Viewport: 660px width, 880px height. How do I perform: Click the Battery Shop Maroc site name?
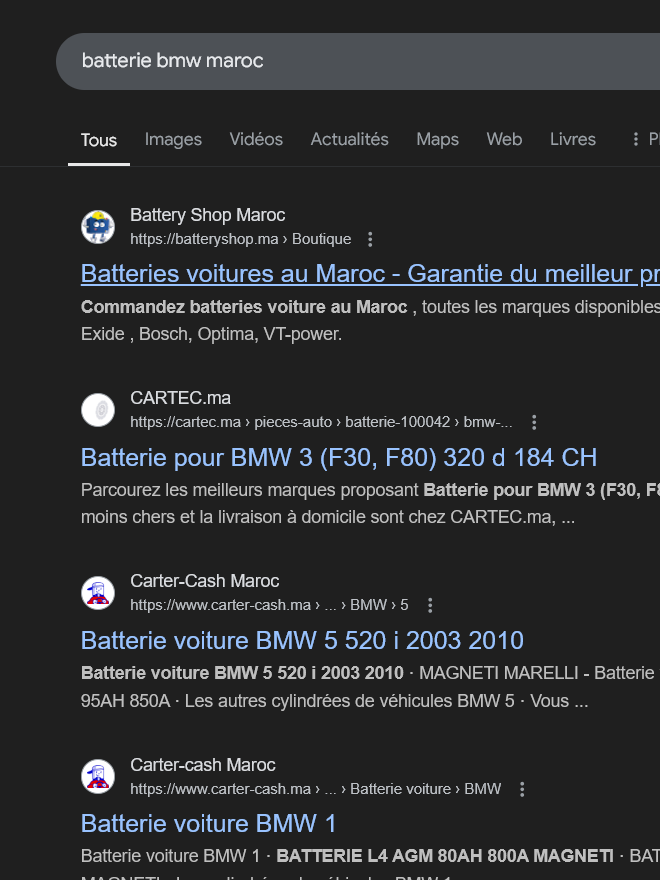208,215
